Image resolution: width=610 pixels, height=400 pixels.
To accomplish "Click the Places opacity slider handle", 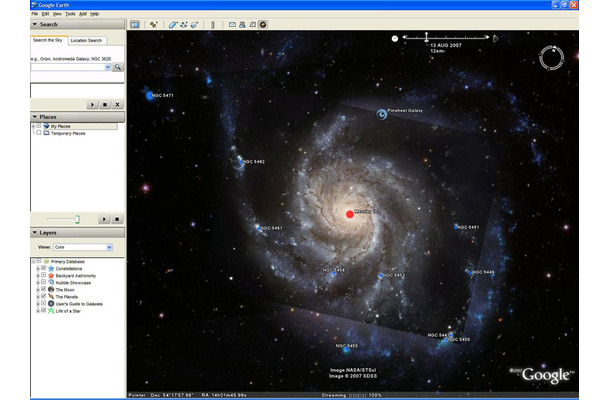I will click(x=77, y=219).
